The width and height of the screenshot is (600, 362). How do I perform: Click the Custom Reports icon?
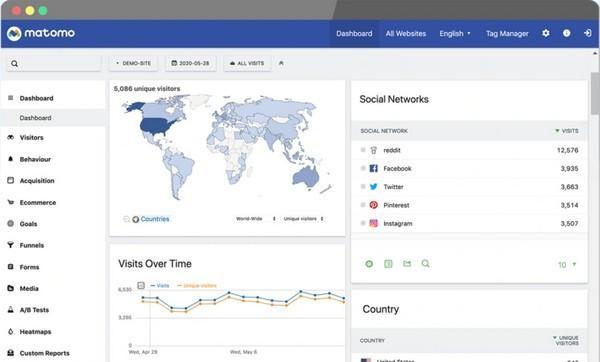[11, 353]
